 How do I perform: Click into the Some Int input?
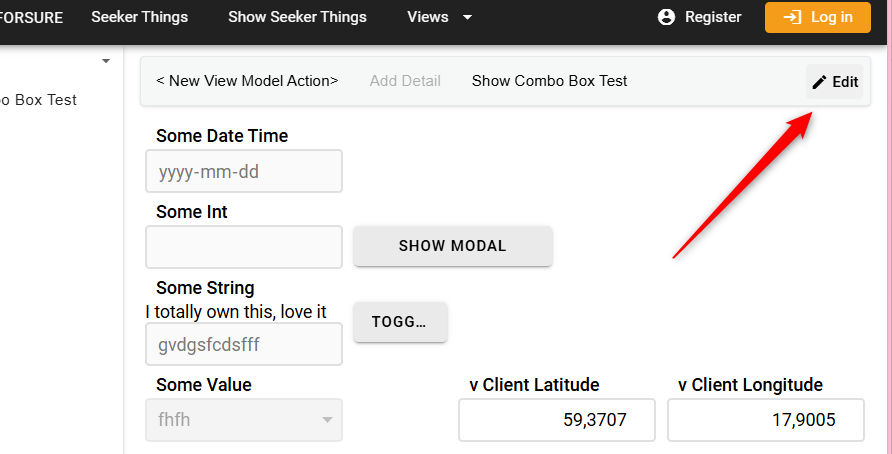[243, 247]
